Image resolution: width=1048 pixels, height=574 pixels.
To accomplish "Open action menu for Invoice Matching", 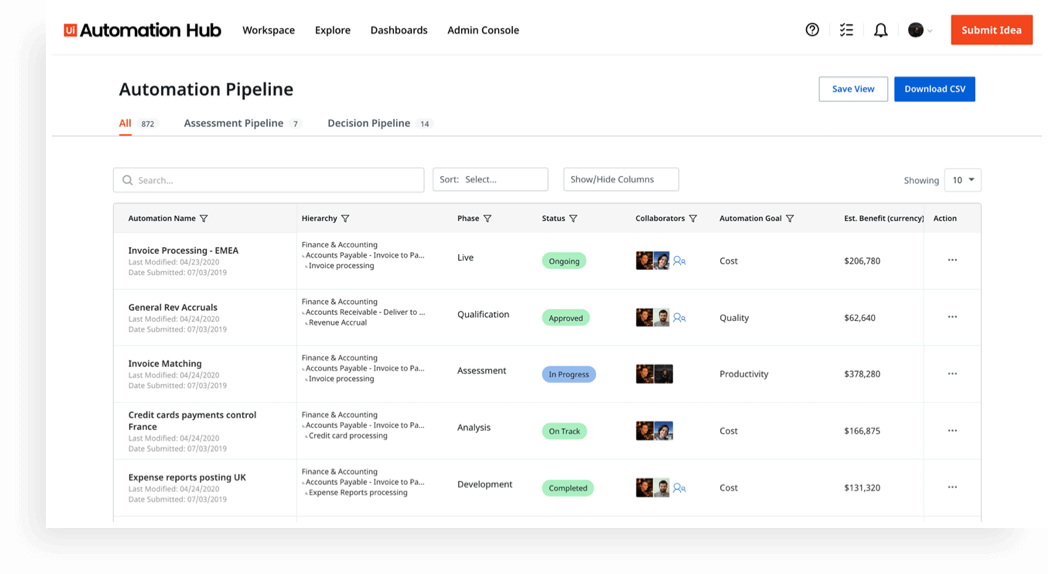I will pyautogui.click(x=952, y=374).
